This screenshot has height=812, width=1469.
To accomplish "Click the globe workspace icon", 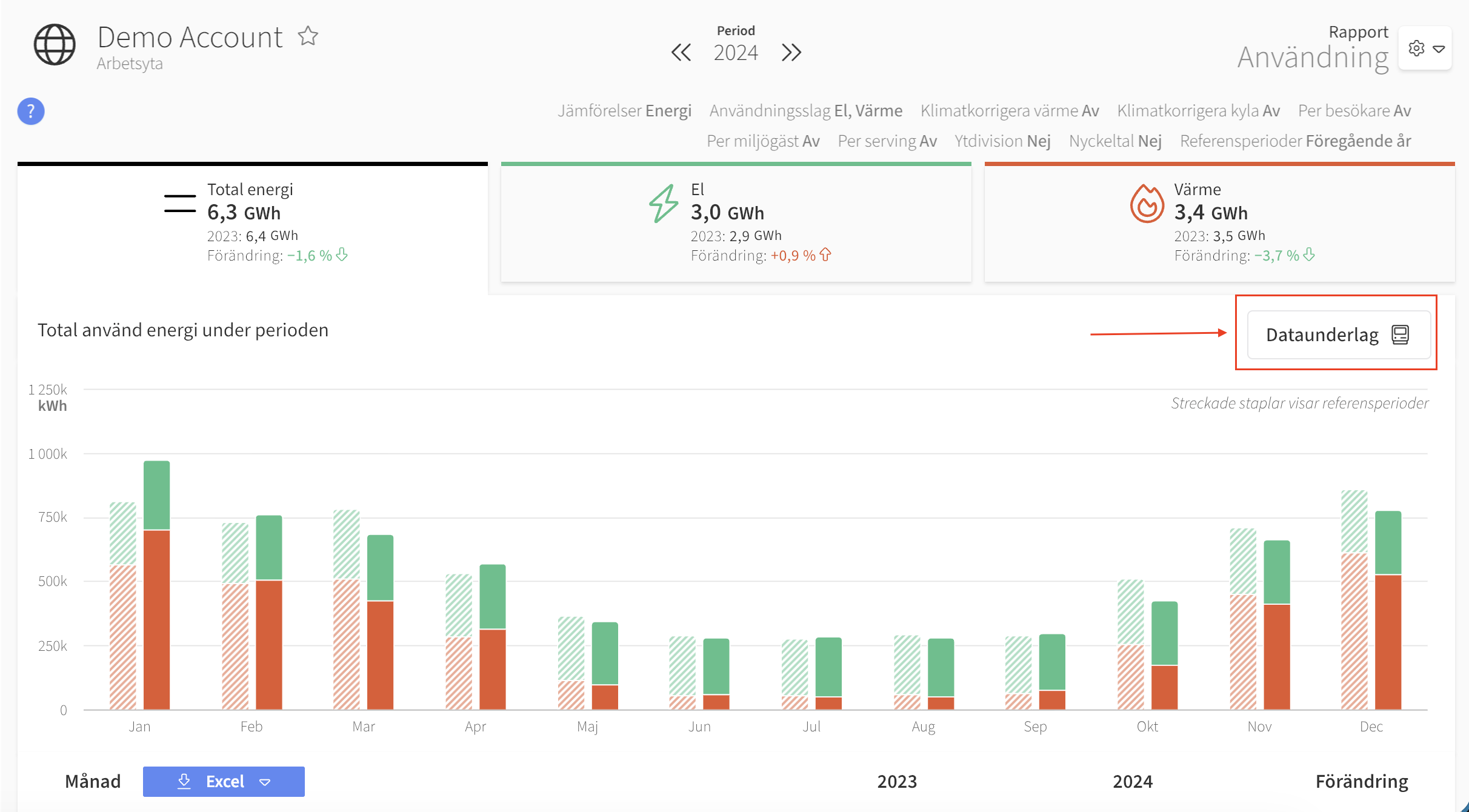I will pos(55,45).
